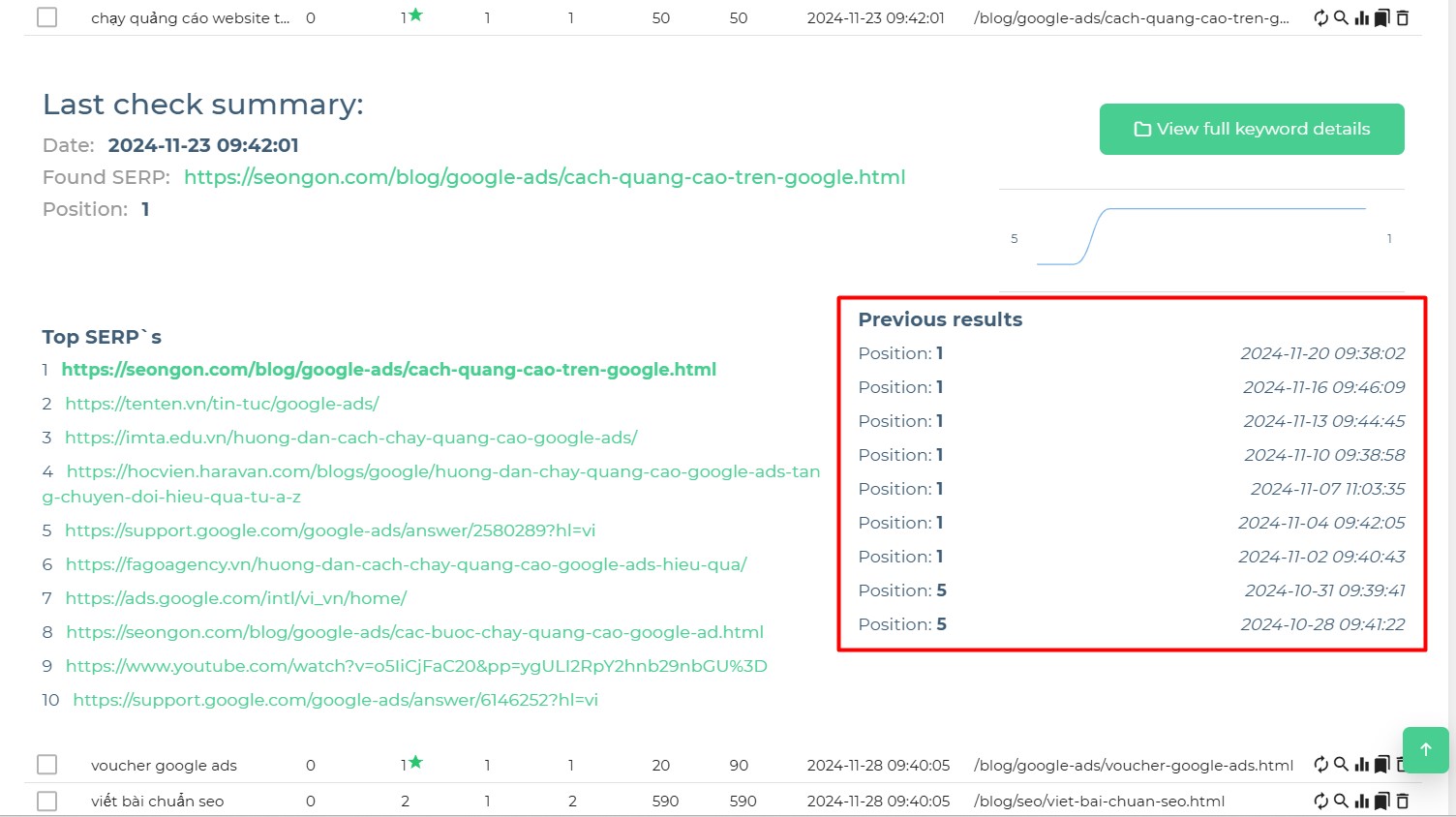
Task: Click previous result dated 2024-11-02 09:40:43
Action: coord(1131,557)
